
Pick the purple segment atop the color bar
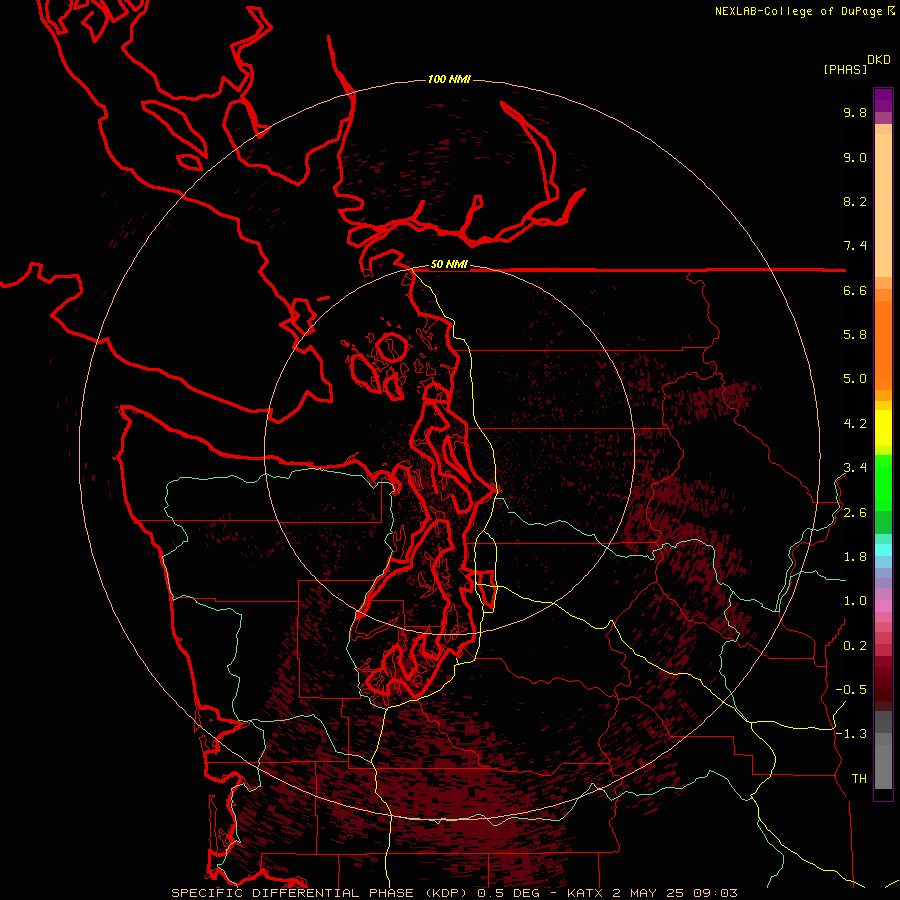pos(883,100)
